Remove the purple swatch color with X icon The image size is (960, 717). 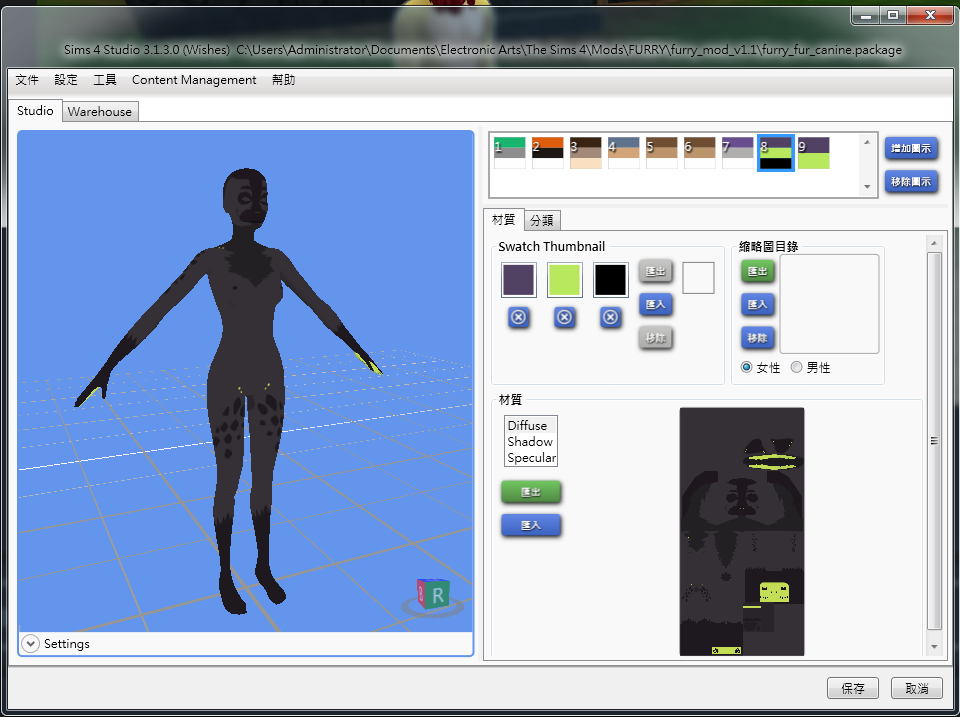coord(519,317)
